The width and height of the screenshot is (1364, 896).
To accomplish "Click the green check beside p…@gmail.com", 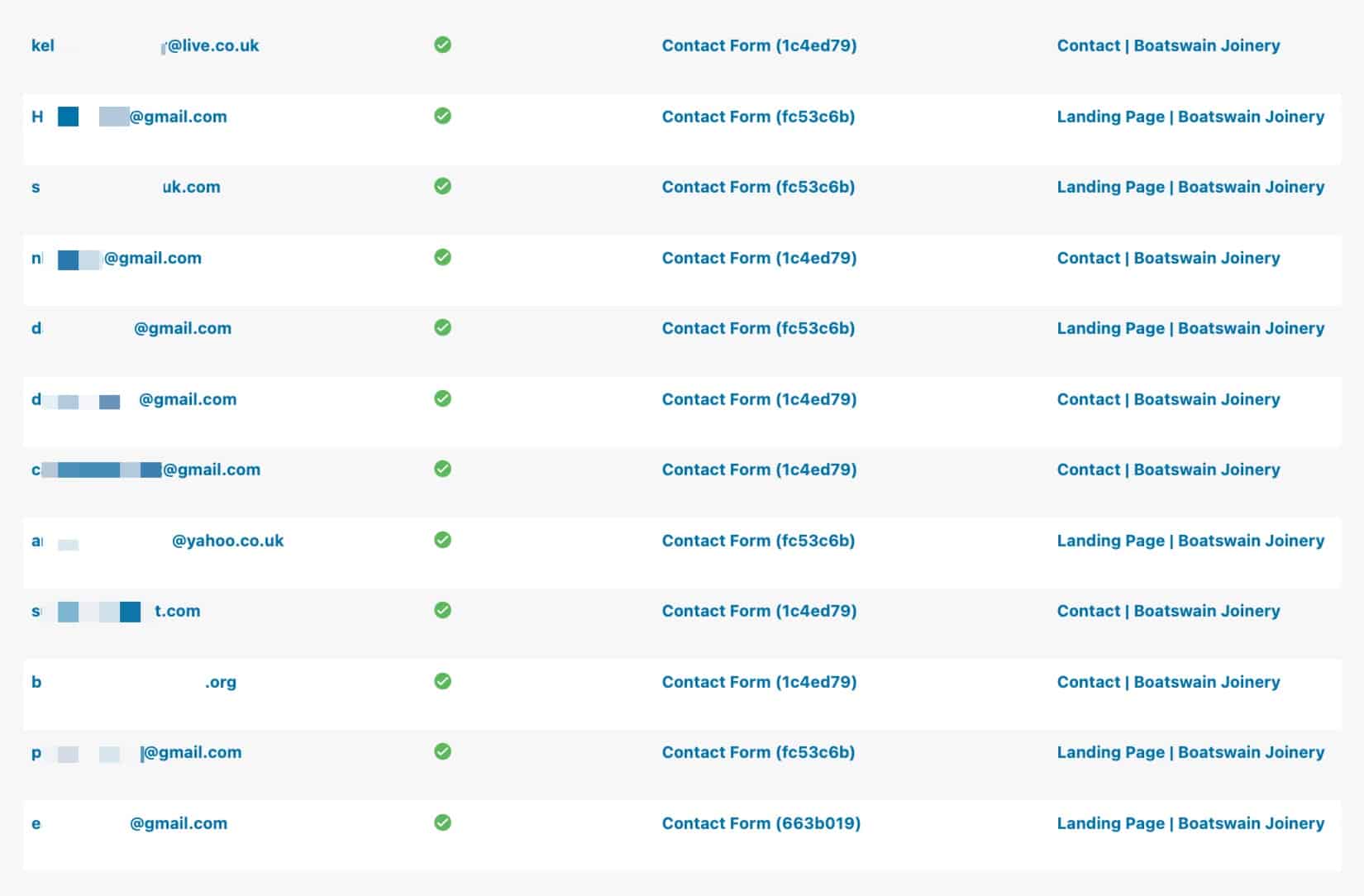I will [443, 751].
